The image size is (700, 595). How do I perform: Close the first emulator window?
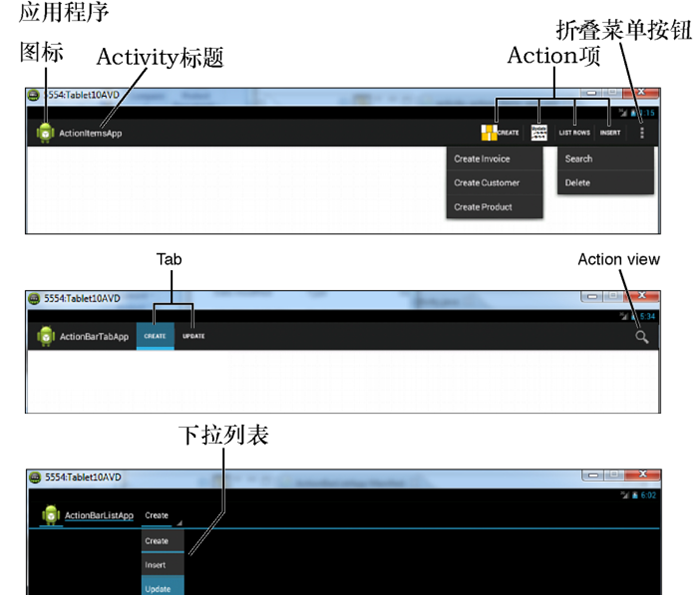pyautogui.click(x=641, y=92)
